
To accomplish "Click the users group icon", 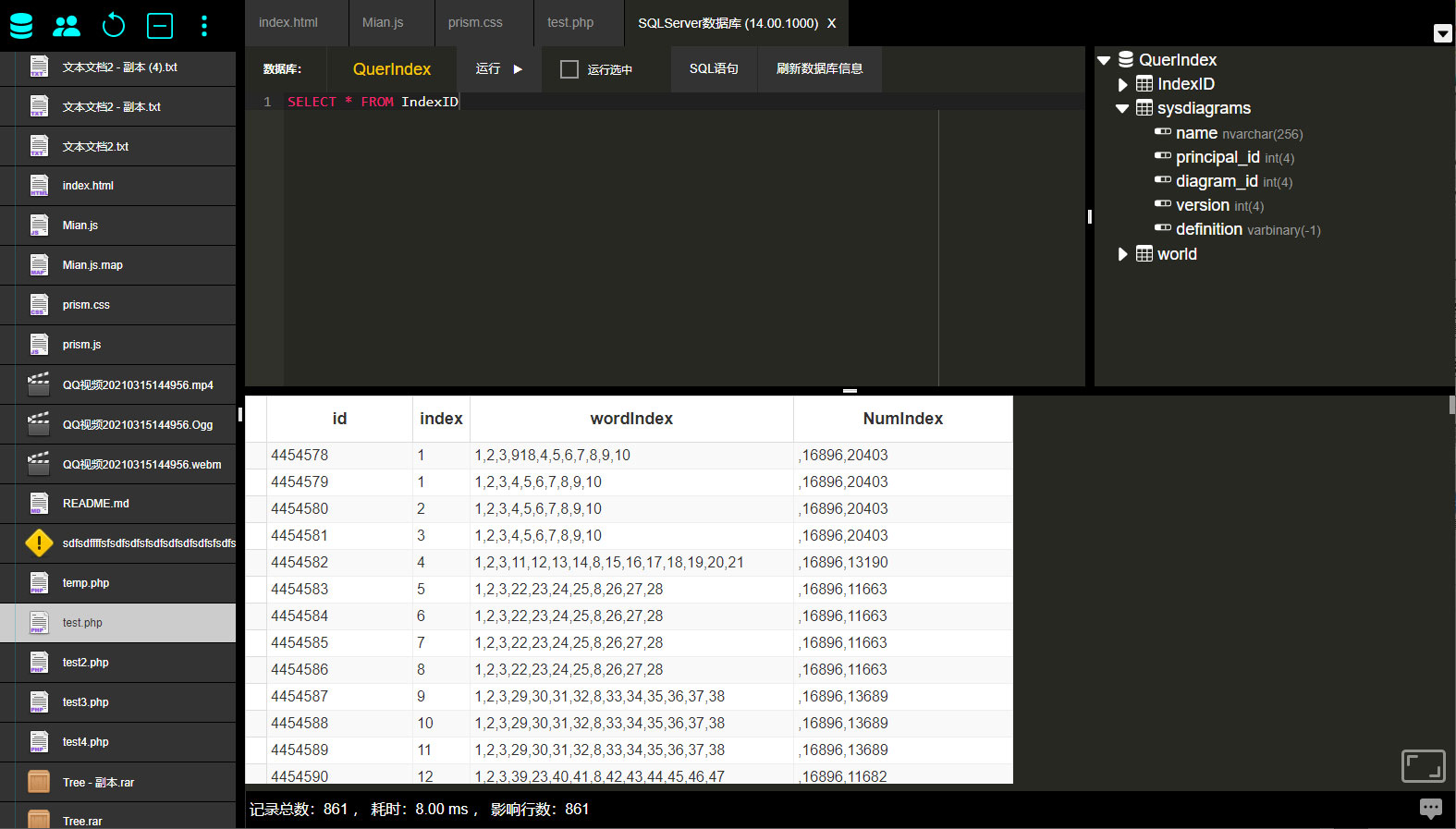I will (67, 26).
